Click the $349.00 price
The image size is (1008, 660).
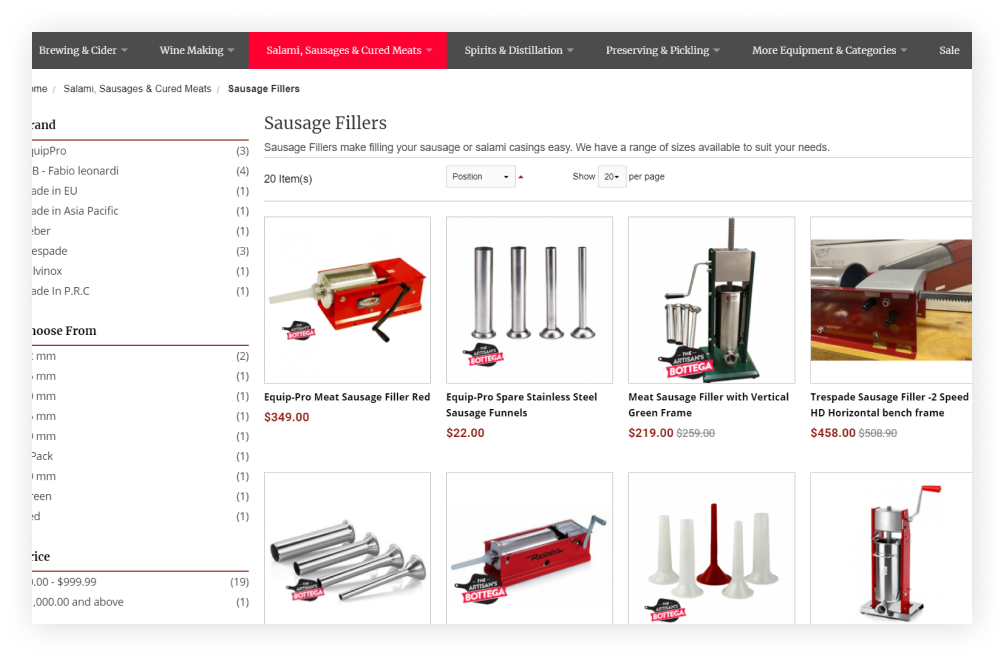click(287, 417)
